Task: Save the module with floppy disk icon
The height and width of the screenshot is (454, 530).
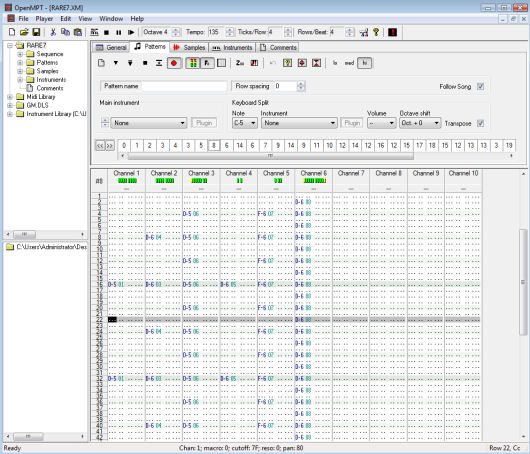Action: click(36, 32)
